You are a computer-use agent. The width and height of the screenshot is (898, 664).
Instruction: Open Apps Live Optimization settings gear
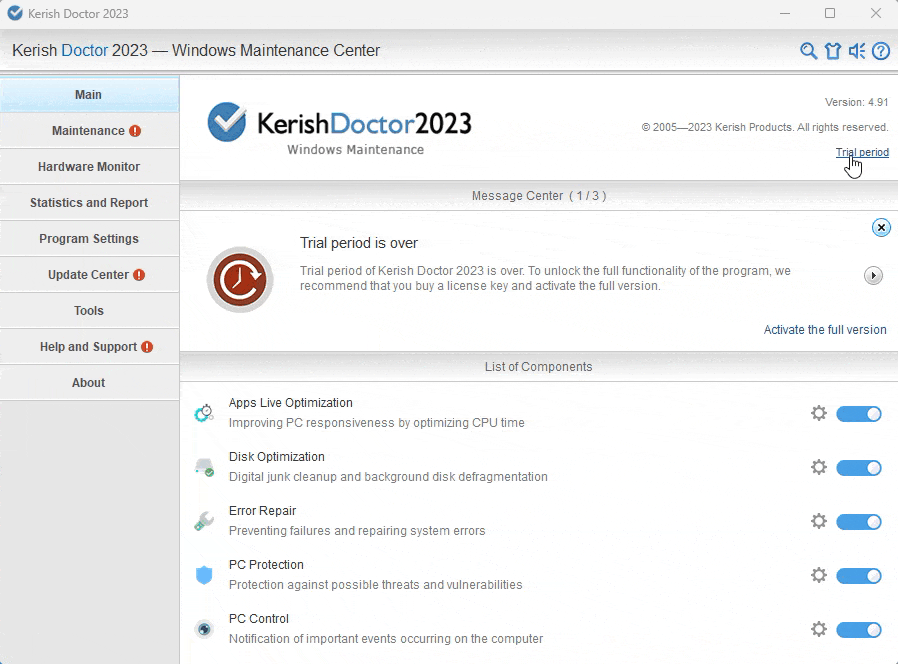click(x=819, y=413)
